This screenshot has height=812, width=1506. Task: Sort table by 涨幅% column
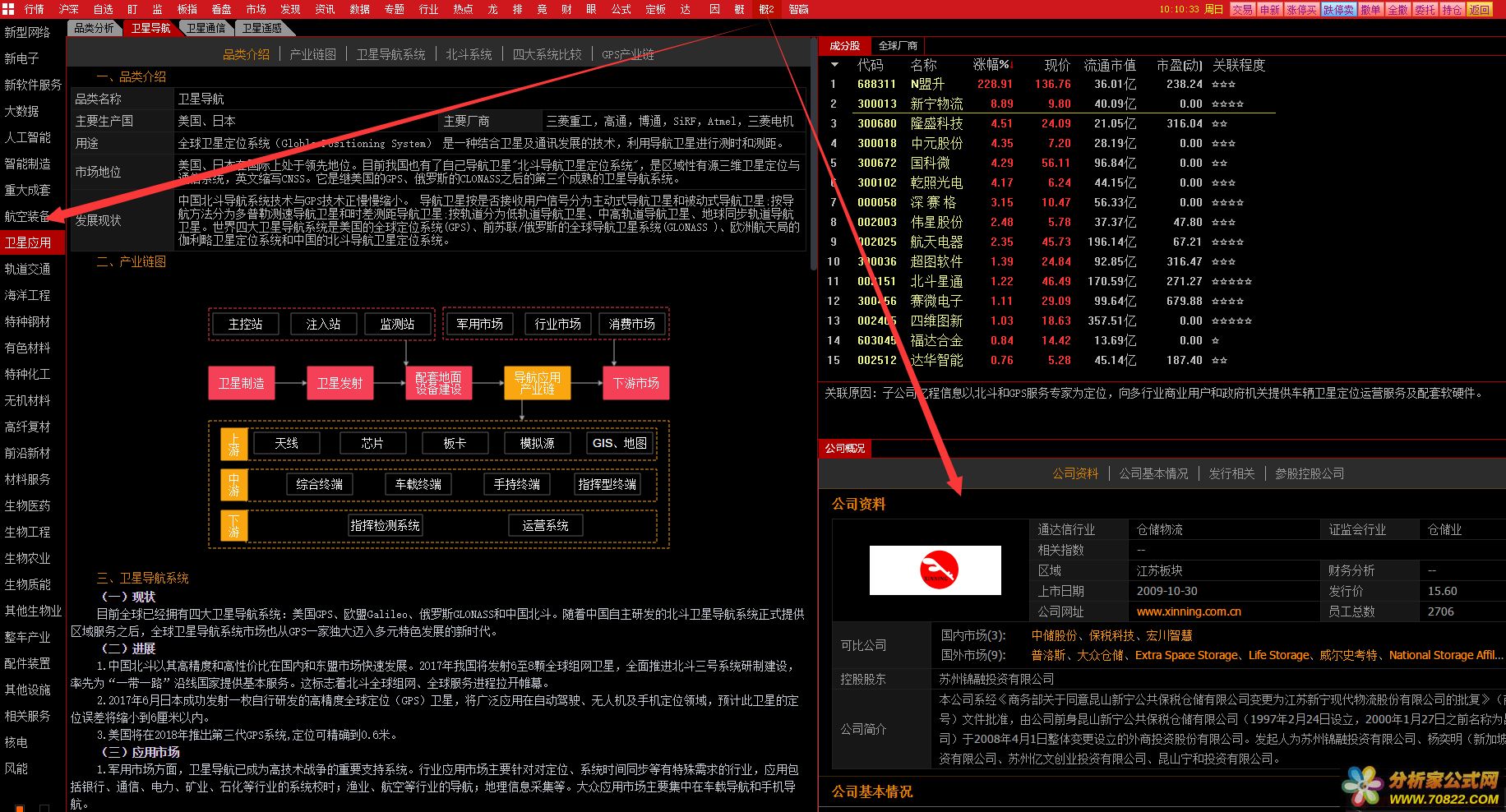coord(992,65)
